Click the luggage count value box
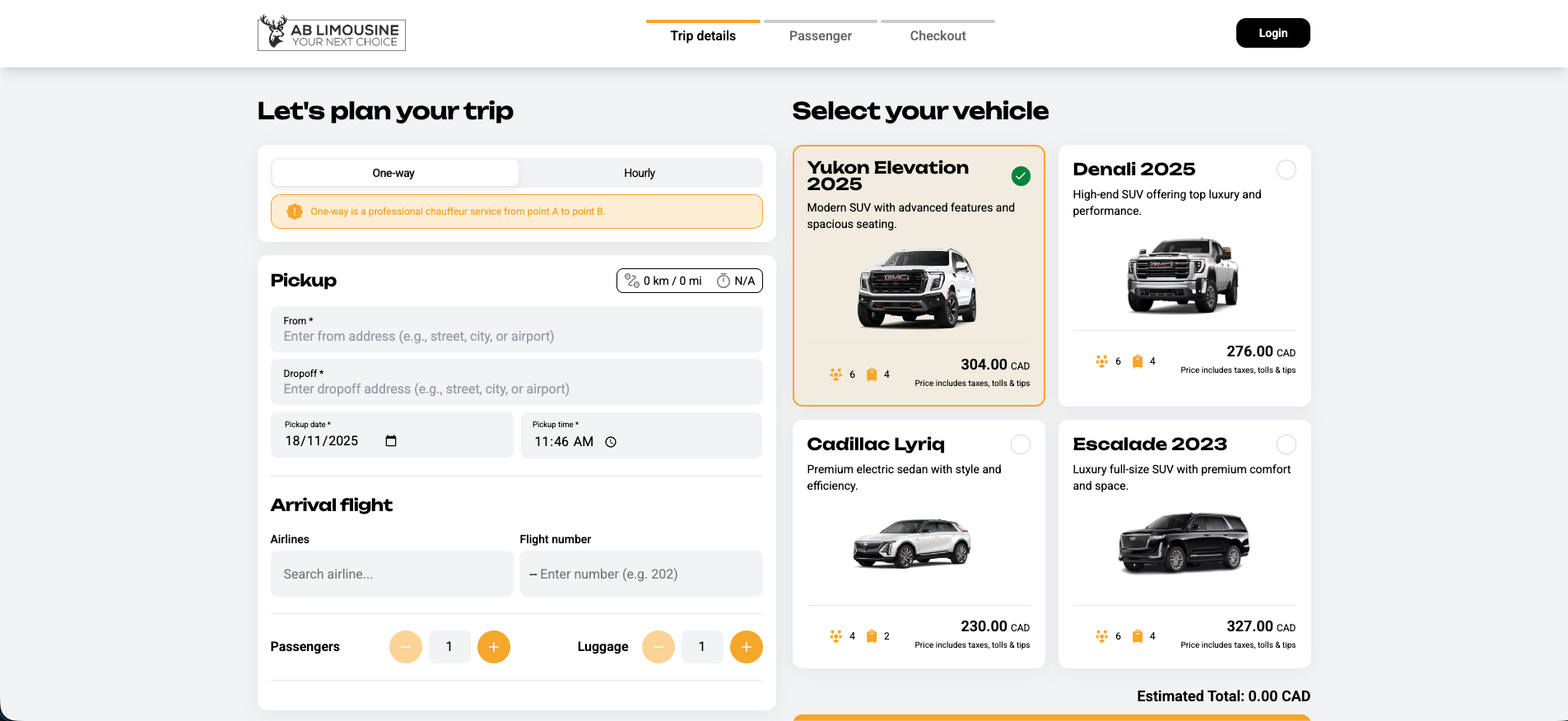Image resolution: width=1568 pixels, height=721 pixels. point(702,647)
